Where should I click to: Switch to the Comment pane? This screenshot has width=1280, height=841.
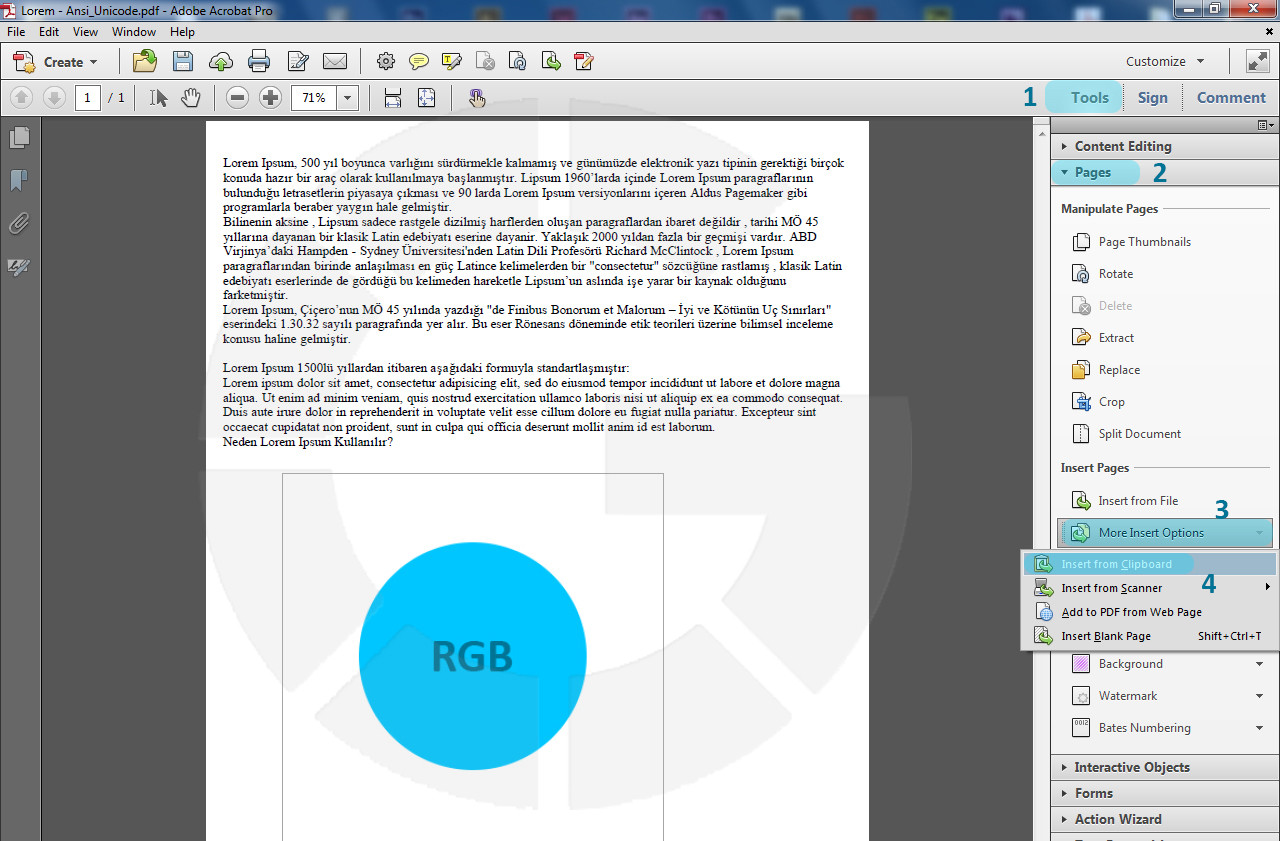[1231, 97]
